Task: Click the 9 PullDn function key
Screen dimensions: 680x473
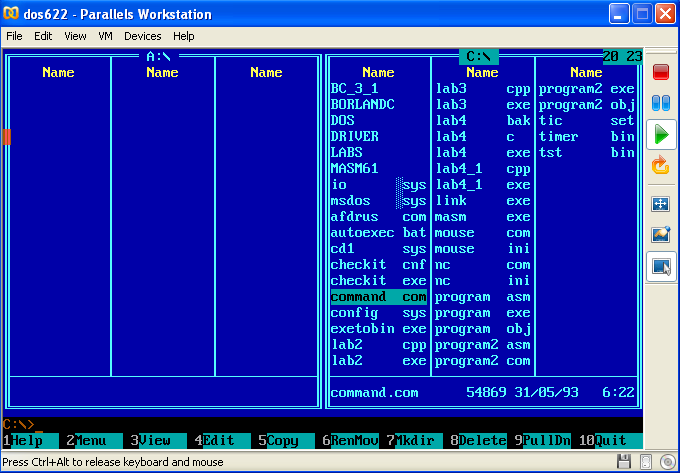Action: [x=543, y=440]
